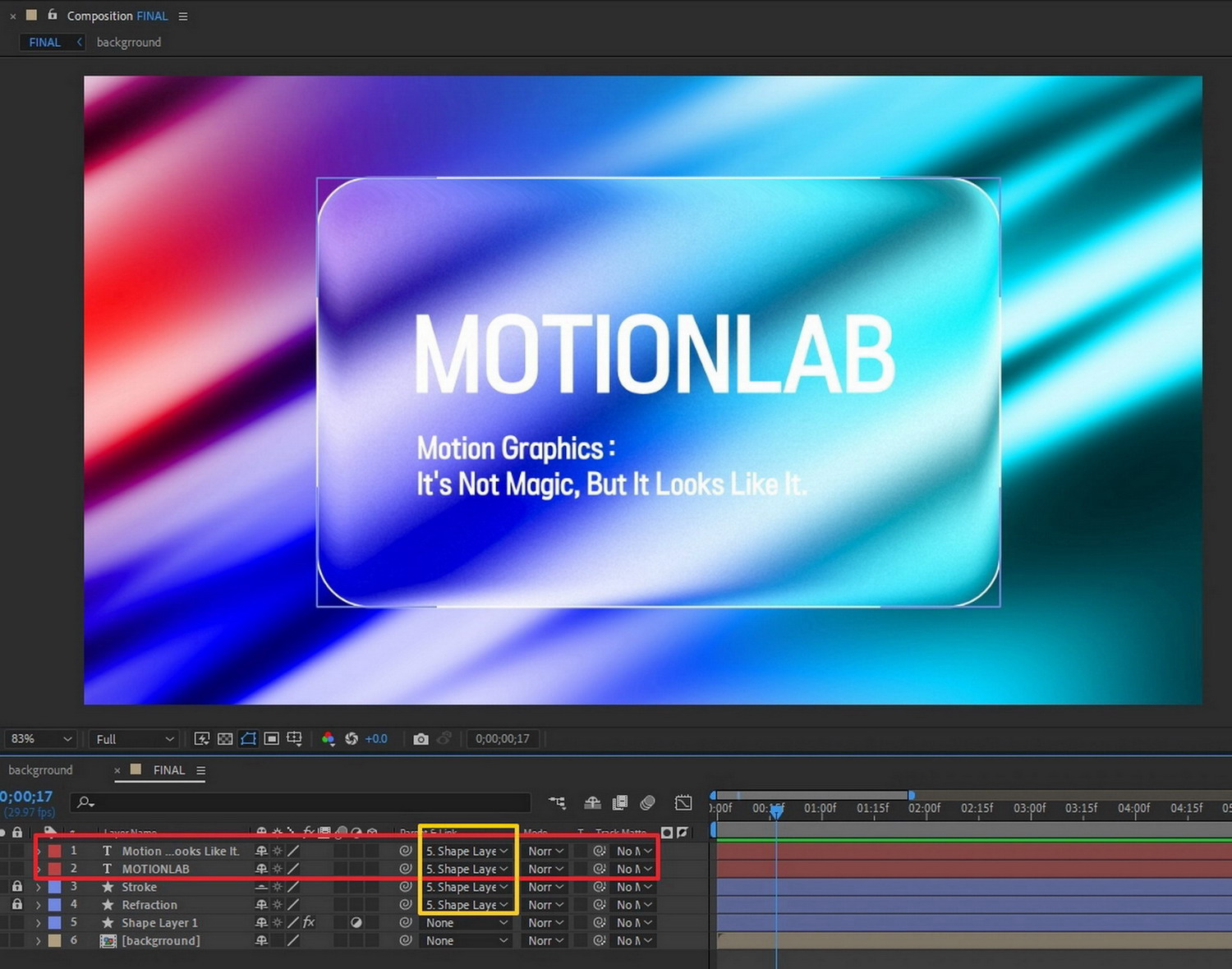Open the Graph Editor icon

(683, 802)
